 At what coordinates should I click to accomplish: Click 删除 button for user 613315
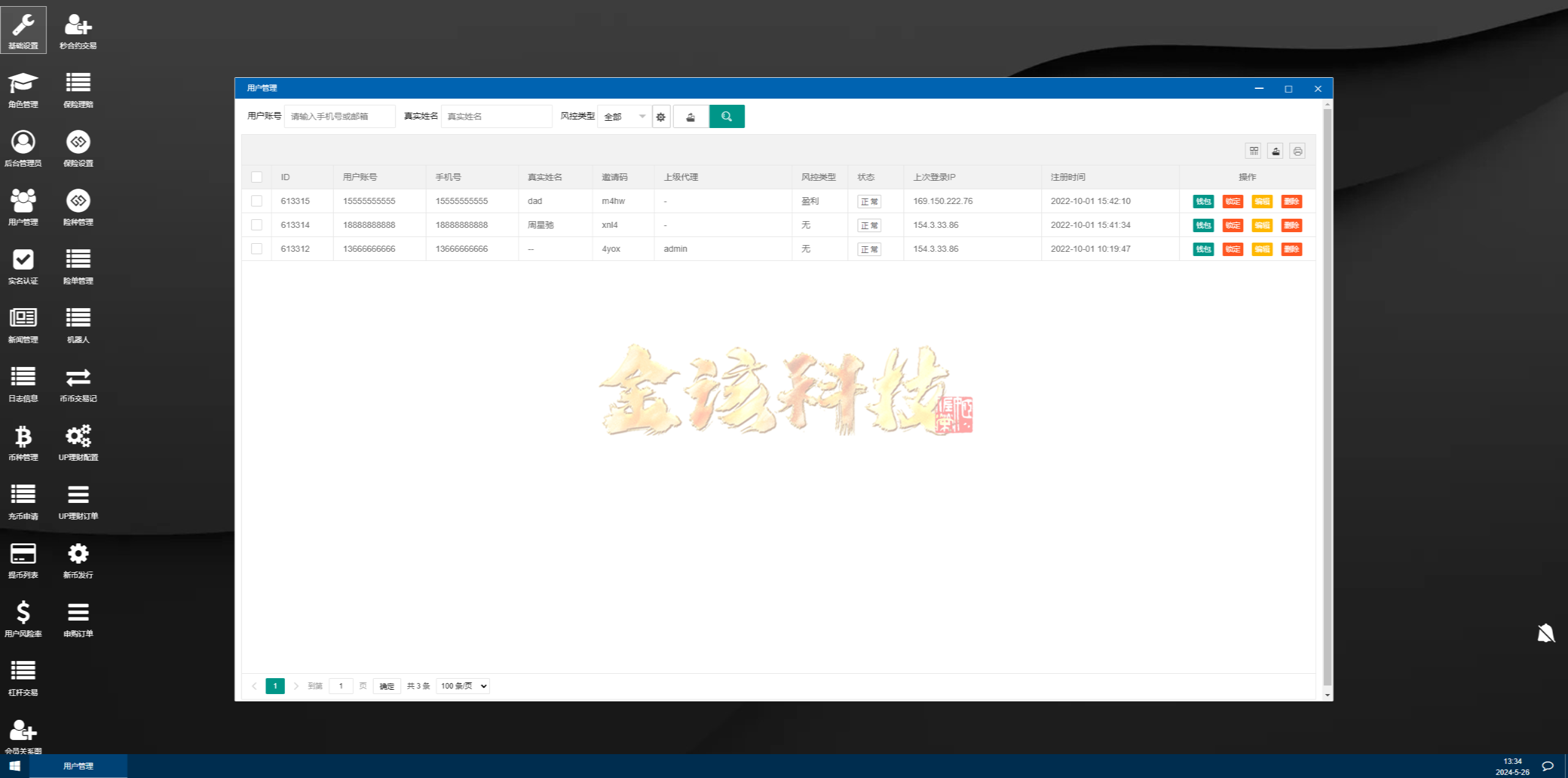click(1292, 201)
